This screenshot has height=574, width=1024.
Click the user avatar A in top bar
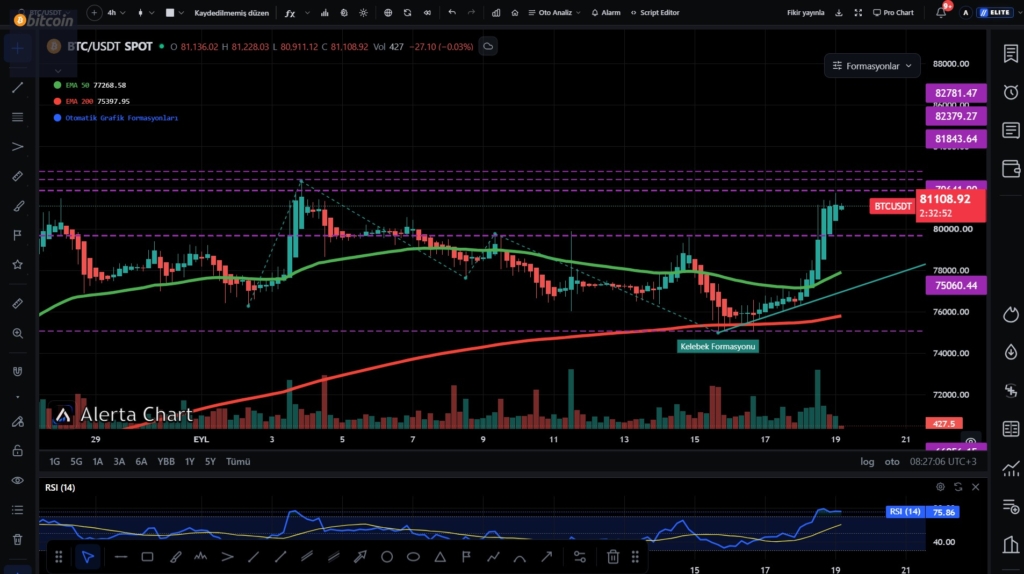[965, 12]
